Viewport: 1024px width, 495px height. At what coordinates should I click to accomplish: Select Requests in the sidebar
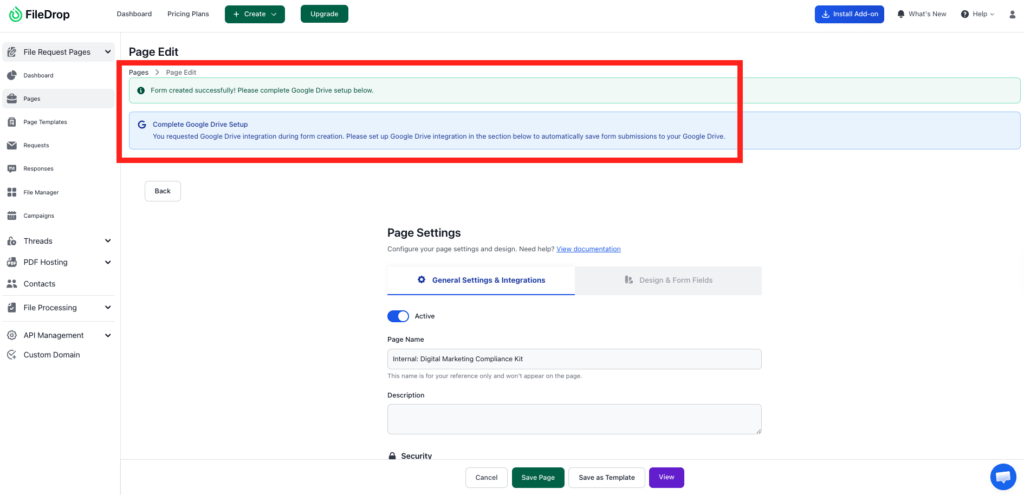point(58,146)
